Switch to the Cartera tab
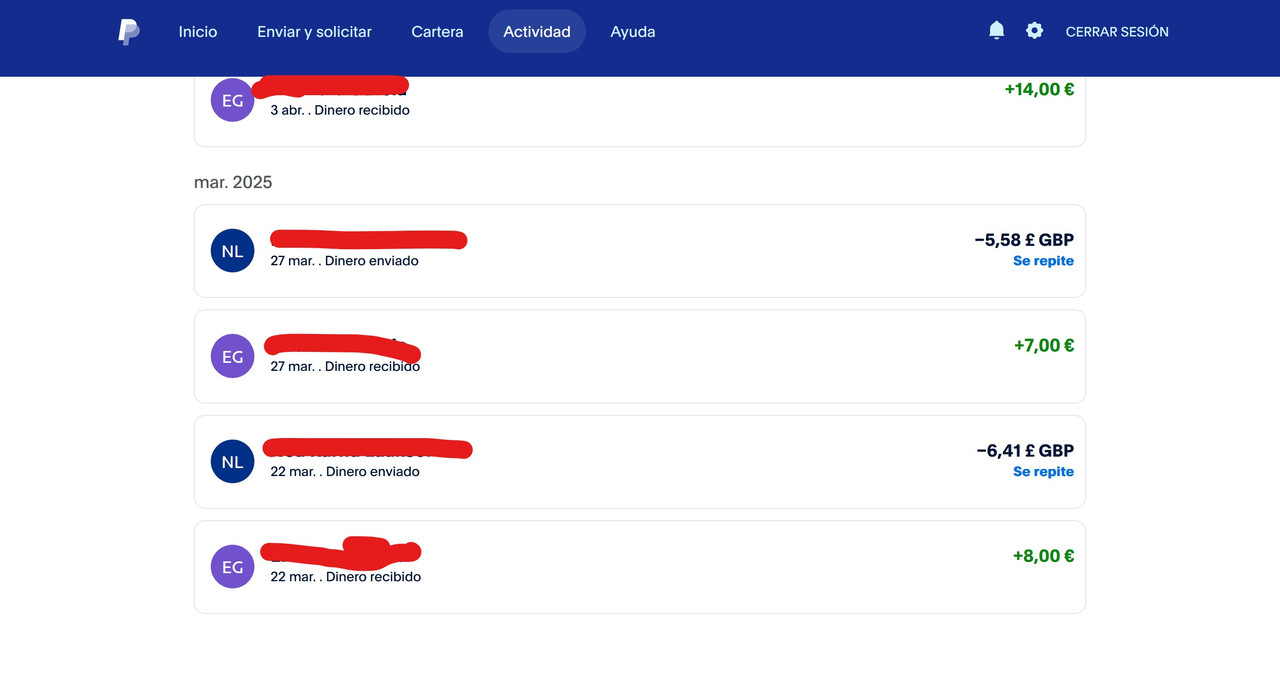This screenshot has height=684, width=1280. [437, 32]
